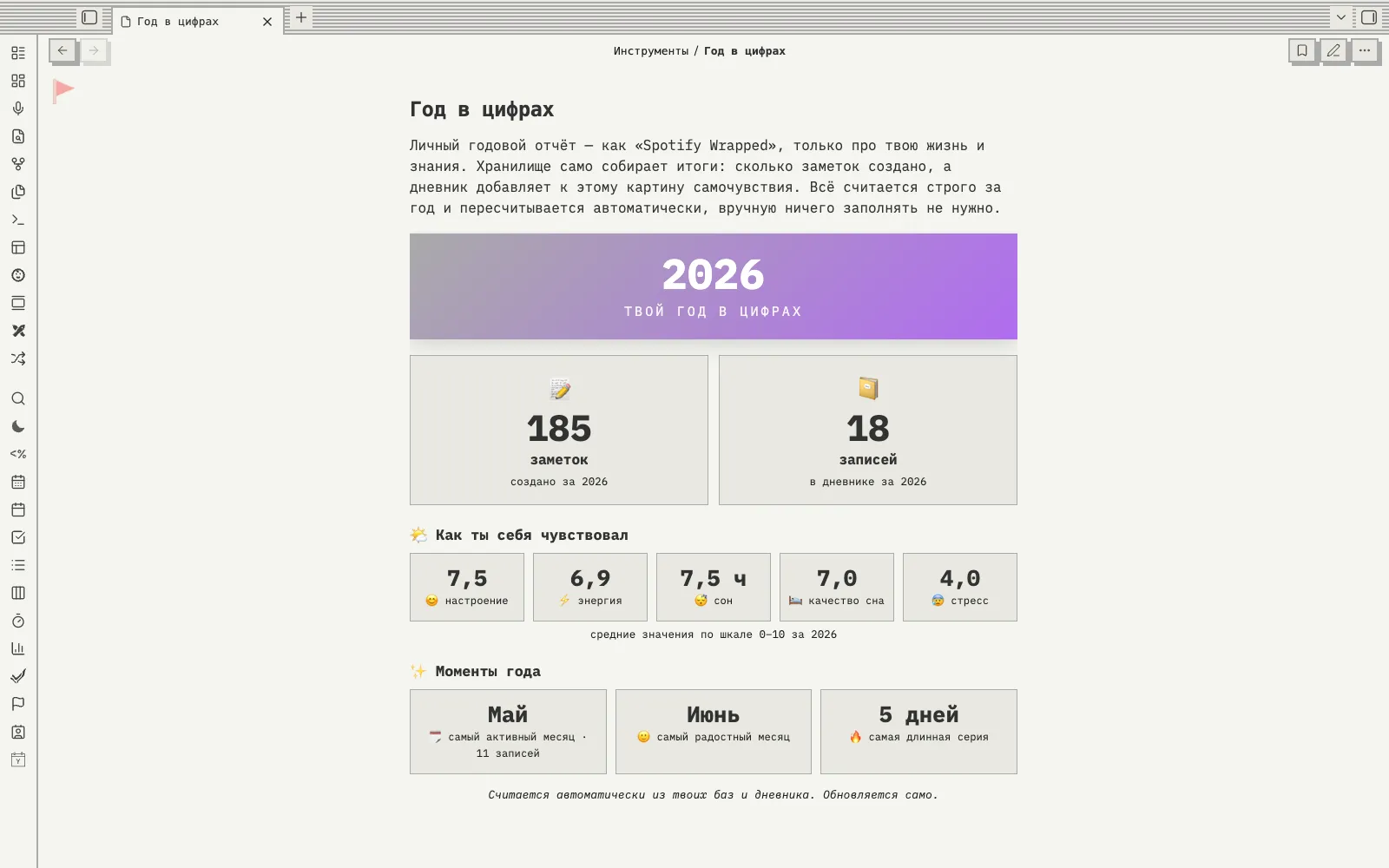This screenshot has width=1389, height=868.
Task: Click the 'Май' most active month card
Action: [x=508, y=732]
